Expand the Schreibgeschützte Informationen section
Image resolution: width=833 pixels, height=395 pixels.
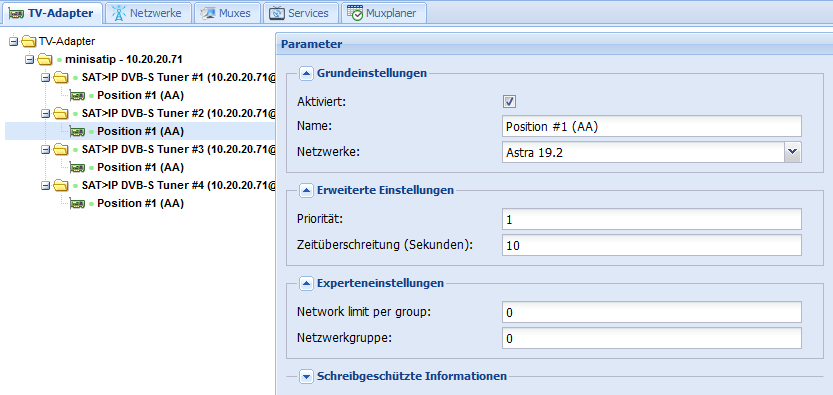coord(306,377)
